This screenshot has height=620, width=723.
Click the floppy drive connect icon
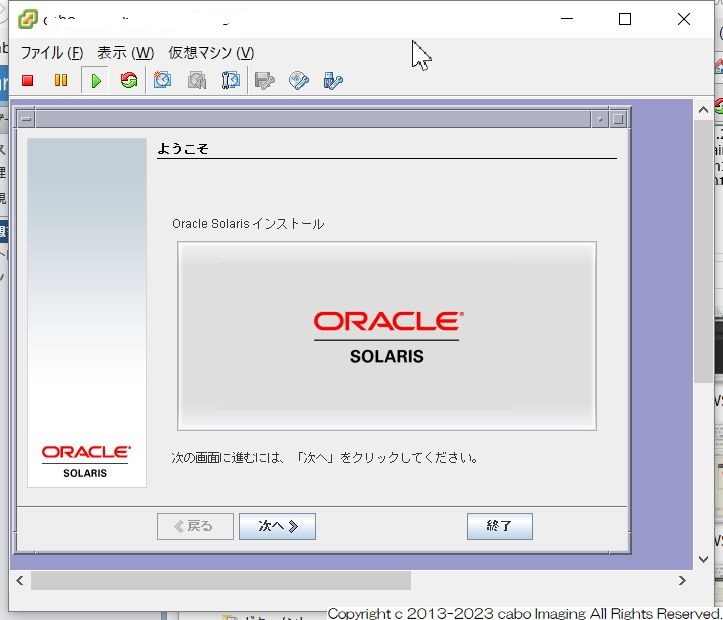(265, 81)
